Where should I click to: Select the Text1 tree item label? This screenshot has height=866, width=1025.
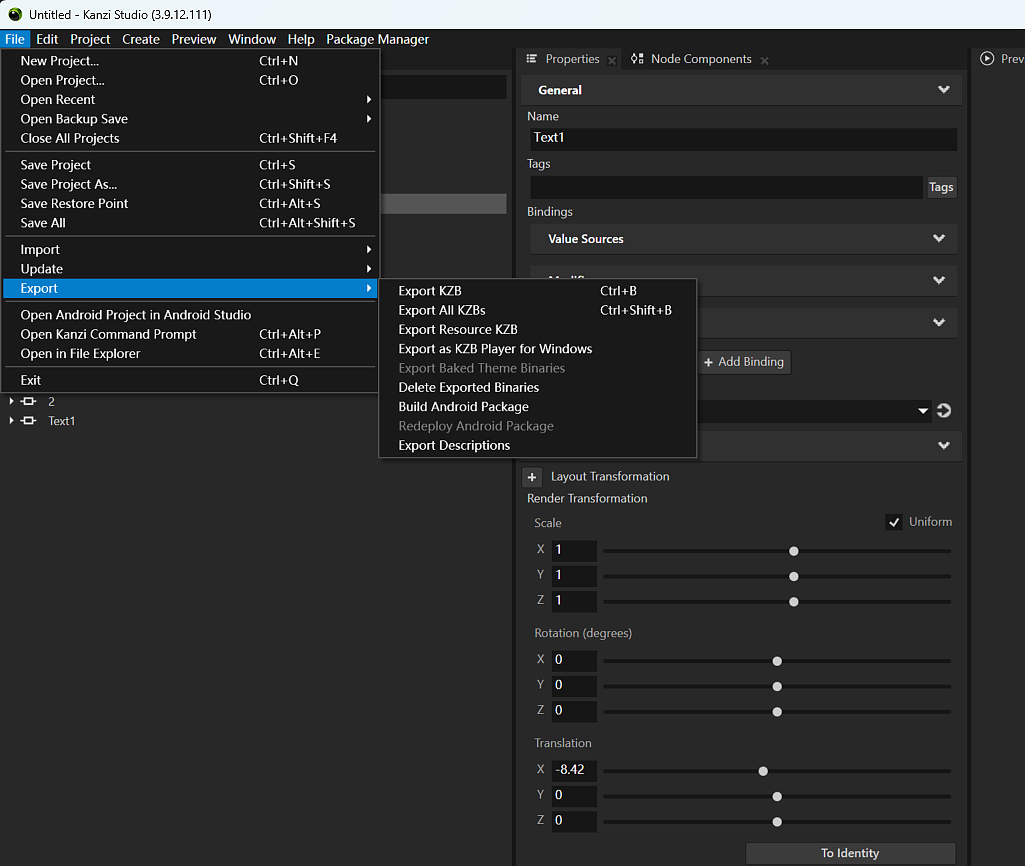click(x=61, y=421)
